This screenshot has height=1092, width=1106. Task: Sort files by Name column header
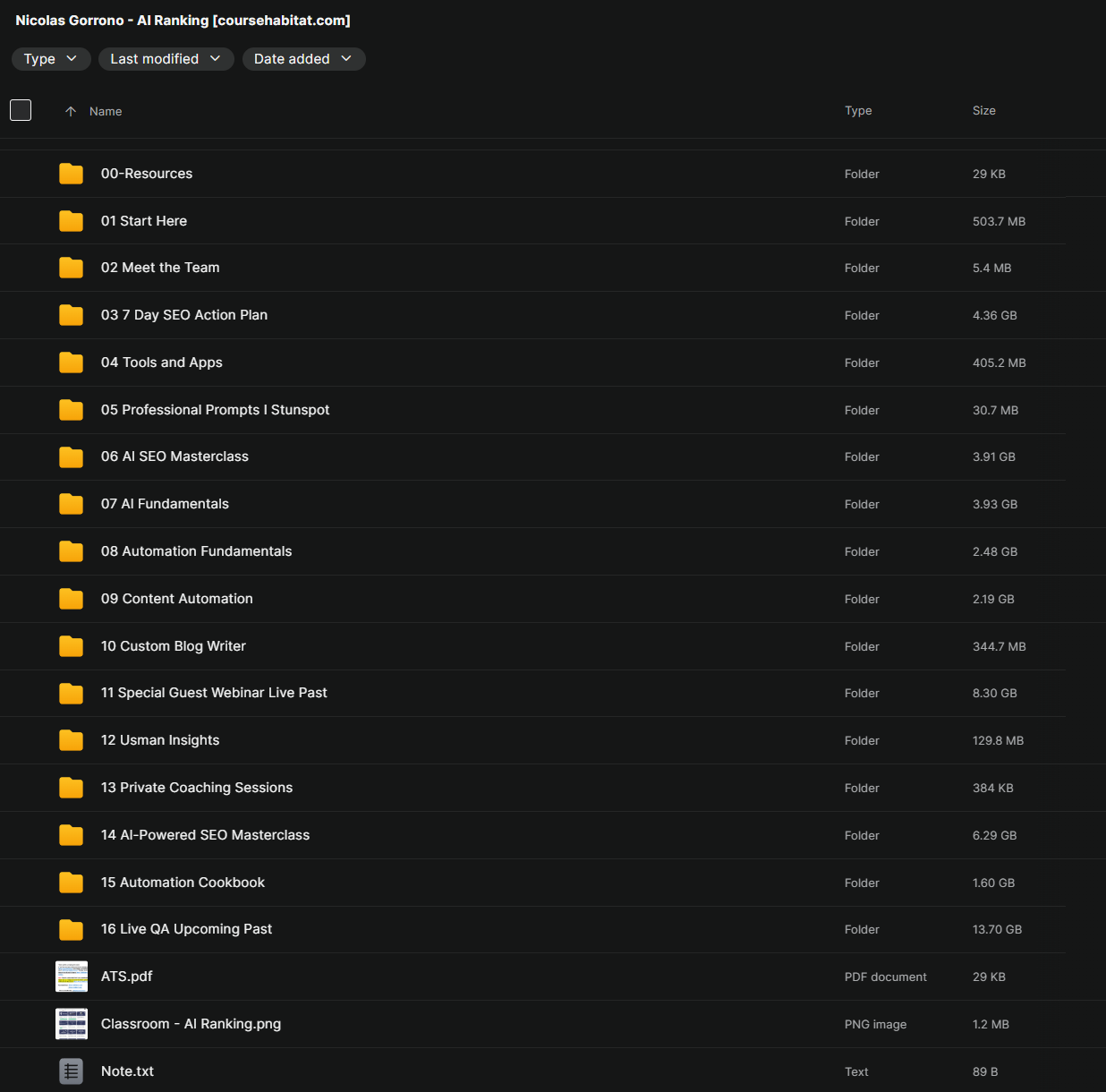pos(106,111)
